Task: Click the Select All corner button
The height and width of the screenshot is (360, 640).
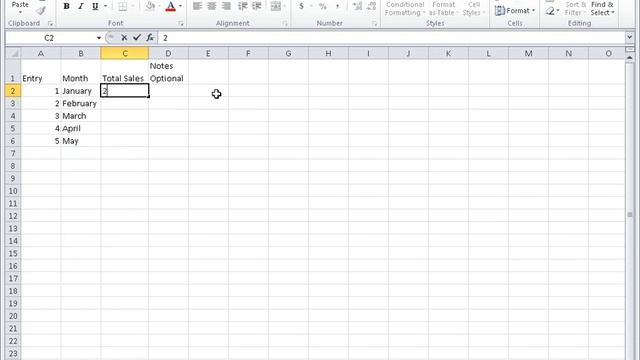Action: click(x=13, y=53)
